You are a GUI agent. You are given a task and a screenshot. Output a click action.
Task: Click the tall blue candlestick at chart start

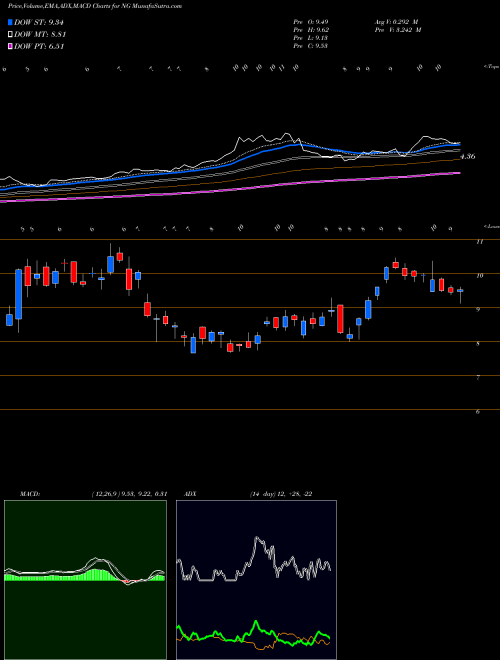click(x=19, y=294)
